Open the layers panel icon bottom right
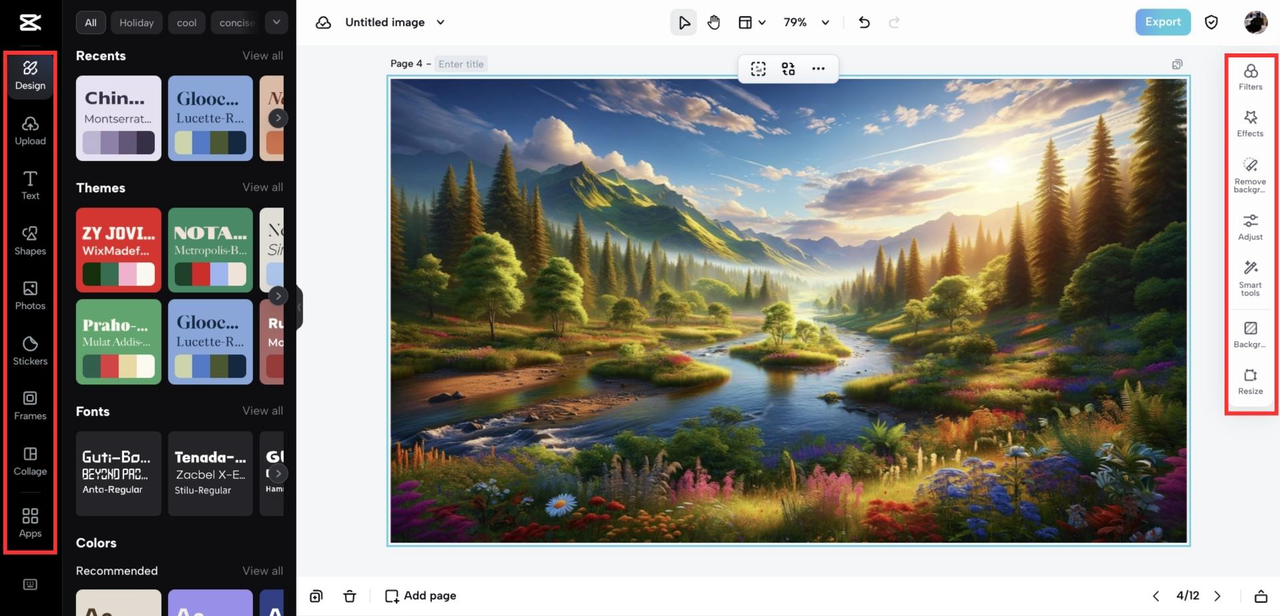This screenshot has height=616, width=1280. (1261, 596)
